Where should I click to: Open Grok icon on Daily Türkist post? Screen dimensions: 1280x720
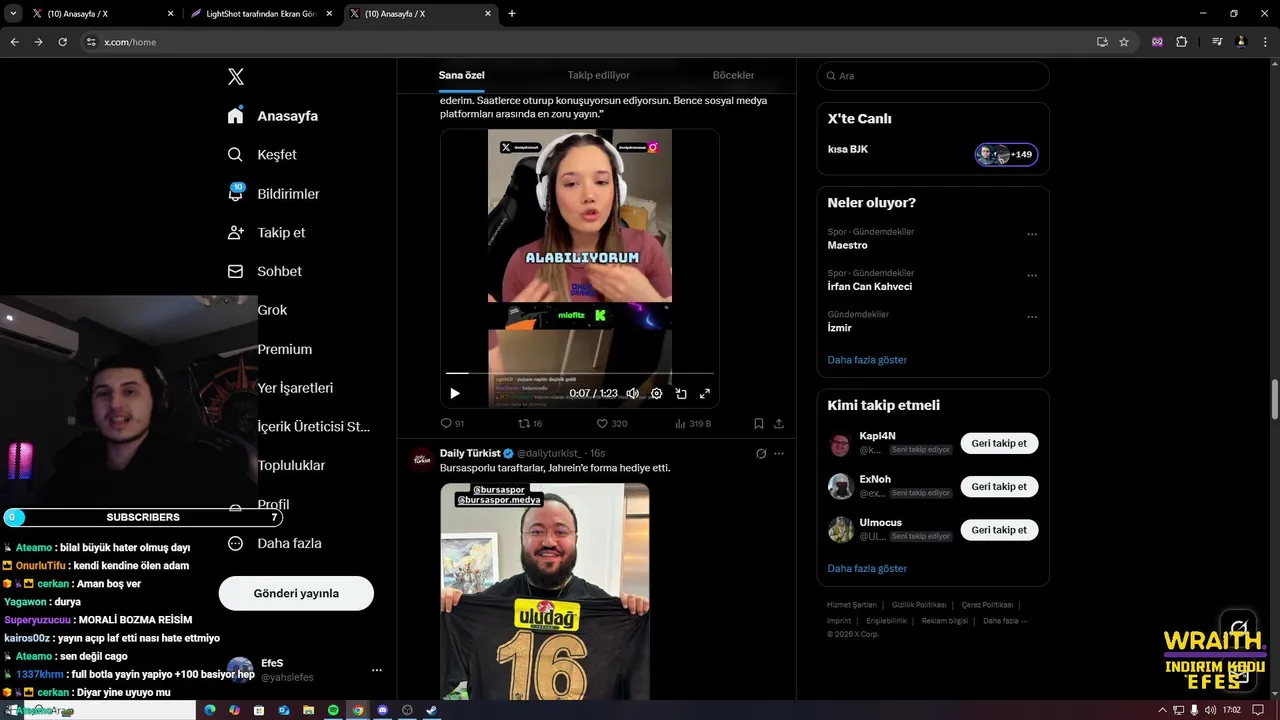[x=761, y=453]
